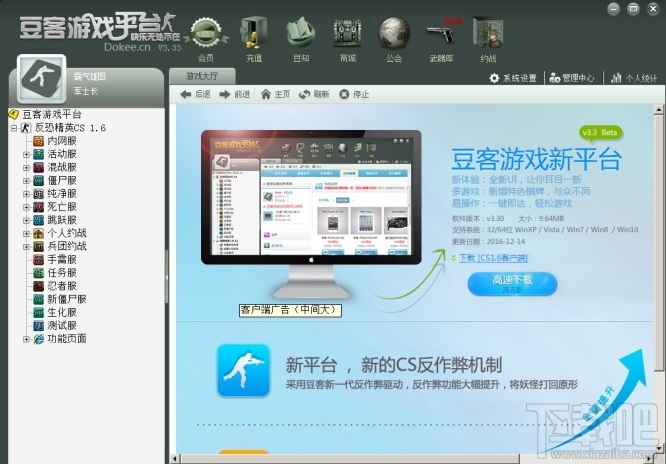Click the horizontal scrollbar left arrow
Viewport: 666px width, 464px height.
[x=174, y=459]
